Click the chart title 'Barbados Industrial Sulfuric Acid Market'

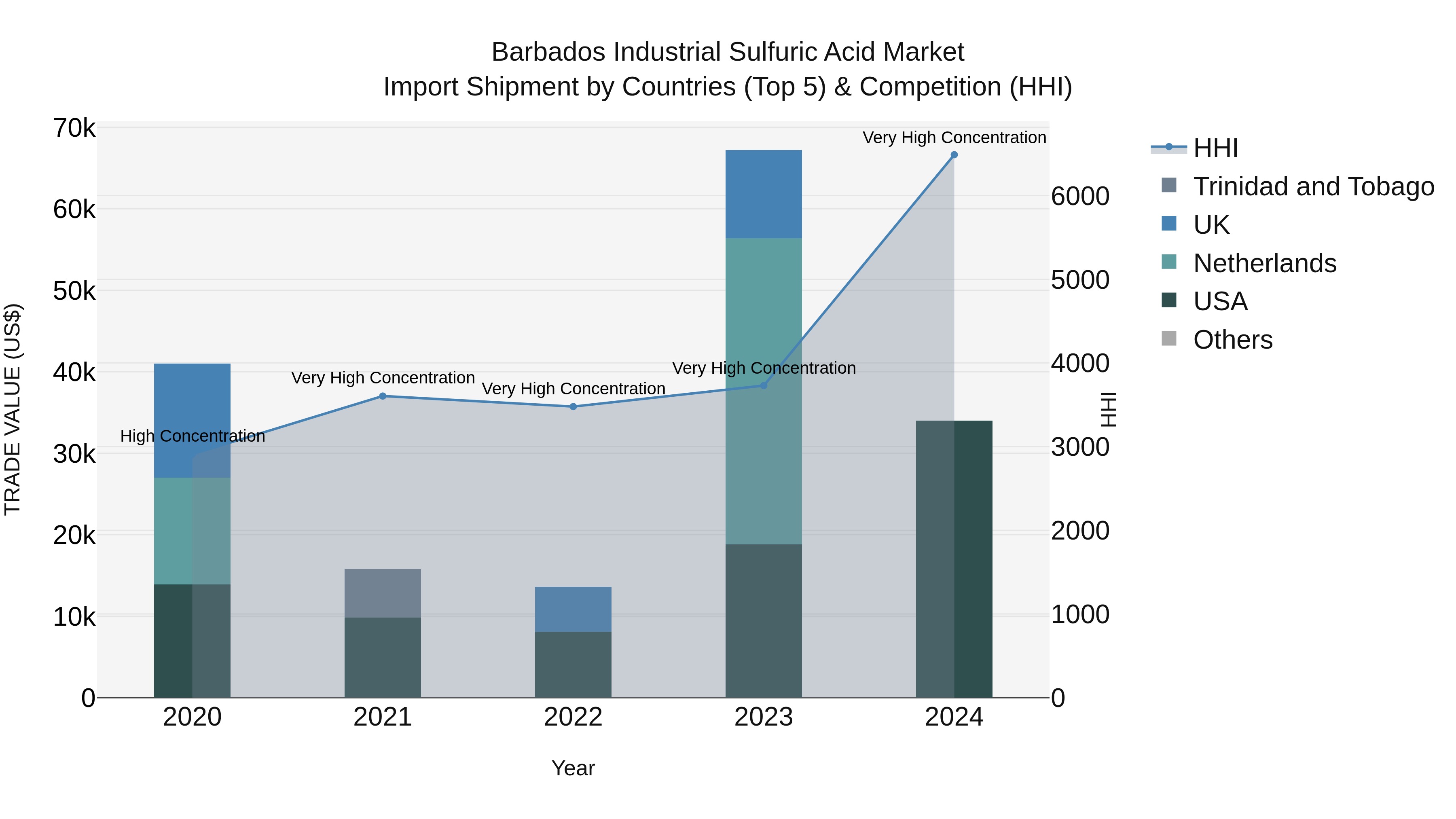(728, 52)
